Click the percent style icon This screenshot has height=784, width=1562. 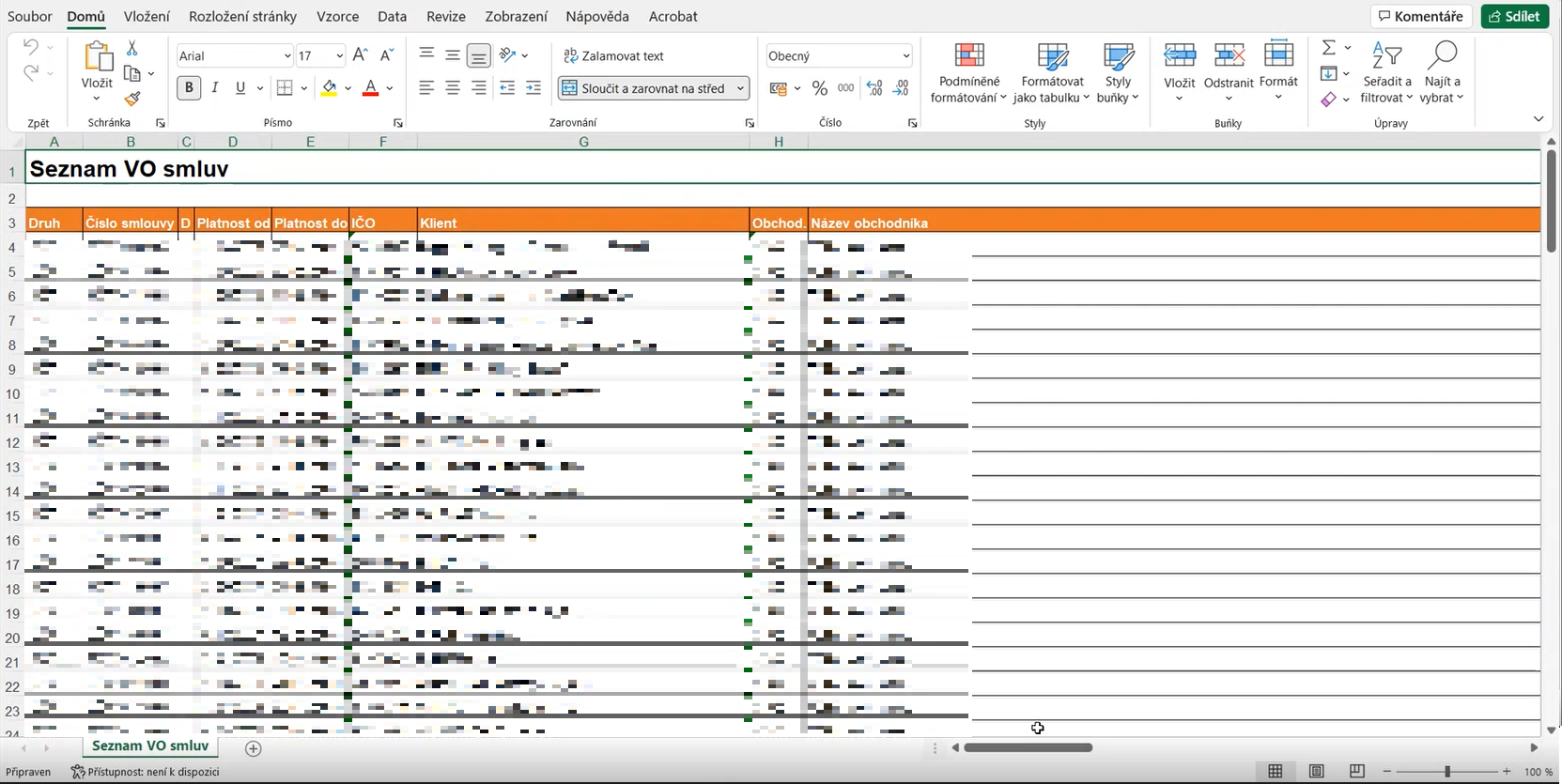click(x=820, y=88)
